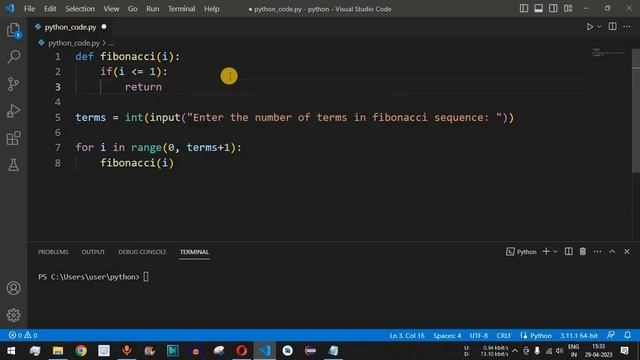Switch to the Problems panel tab

[x=53, y=252]
